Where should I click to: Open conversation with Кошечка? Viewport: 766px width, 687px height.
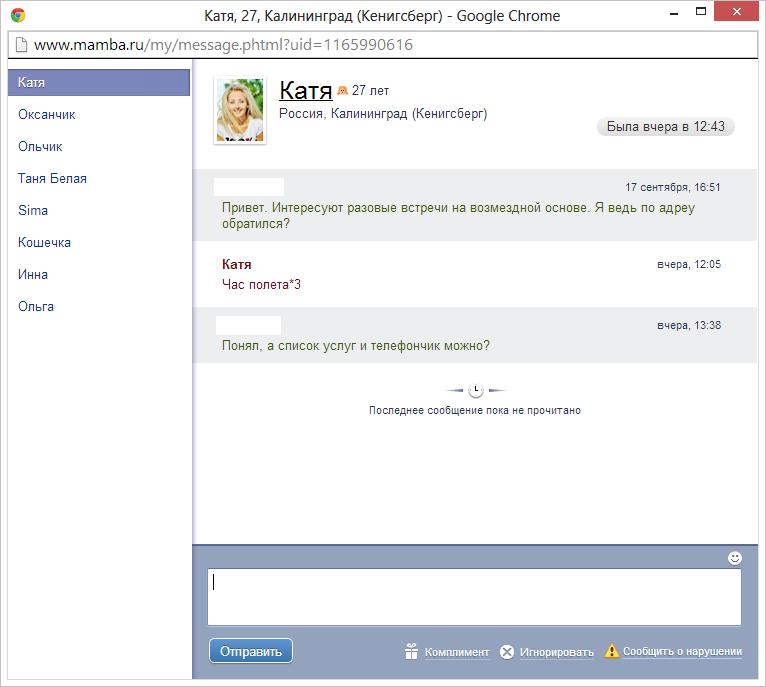pos(44,242)
